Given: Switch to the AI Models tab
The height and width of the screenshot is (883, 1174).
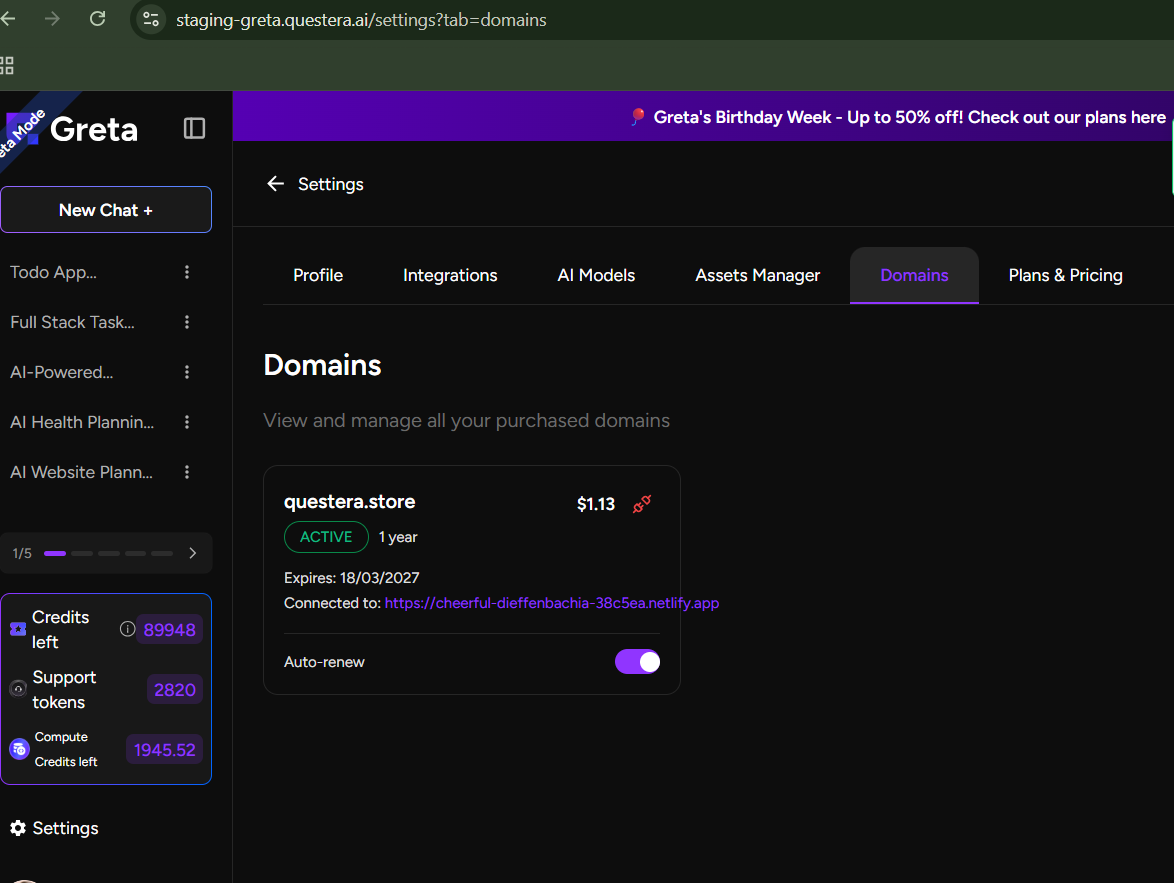Looking at the screenshot, I should coord(596,276).
